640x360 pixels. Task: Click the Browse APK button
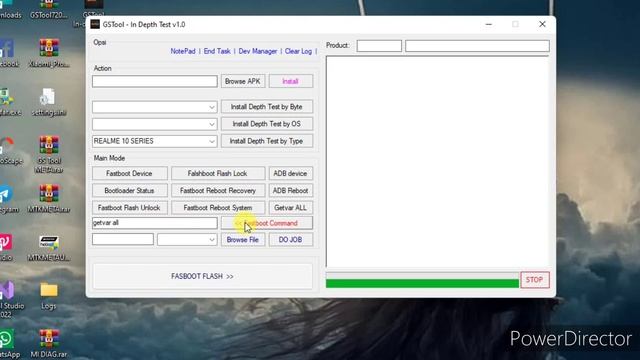pyautogui.click(x=243, y=81)
